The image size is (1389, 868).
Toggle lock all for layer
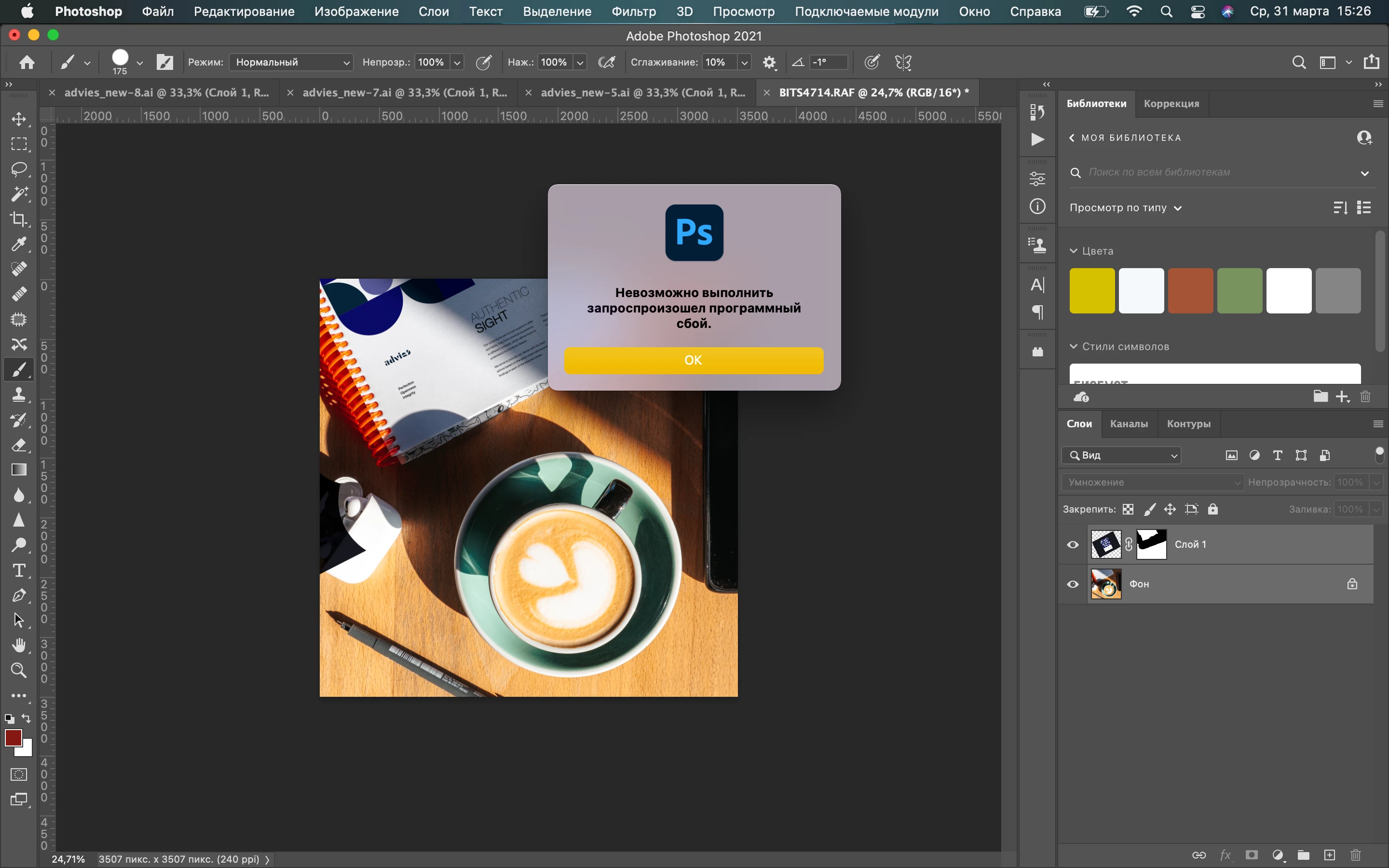coord(1213,509)
